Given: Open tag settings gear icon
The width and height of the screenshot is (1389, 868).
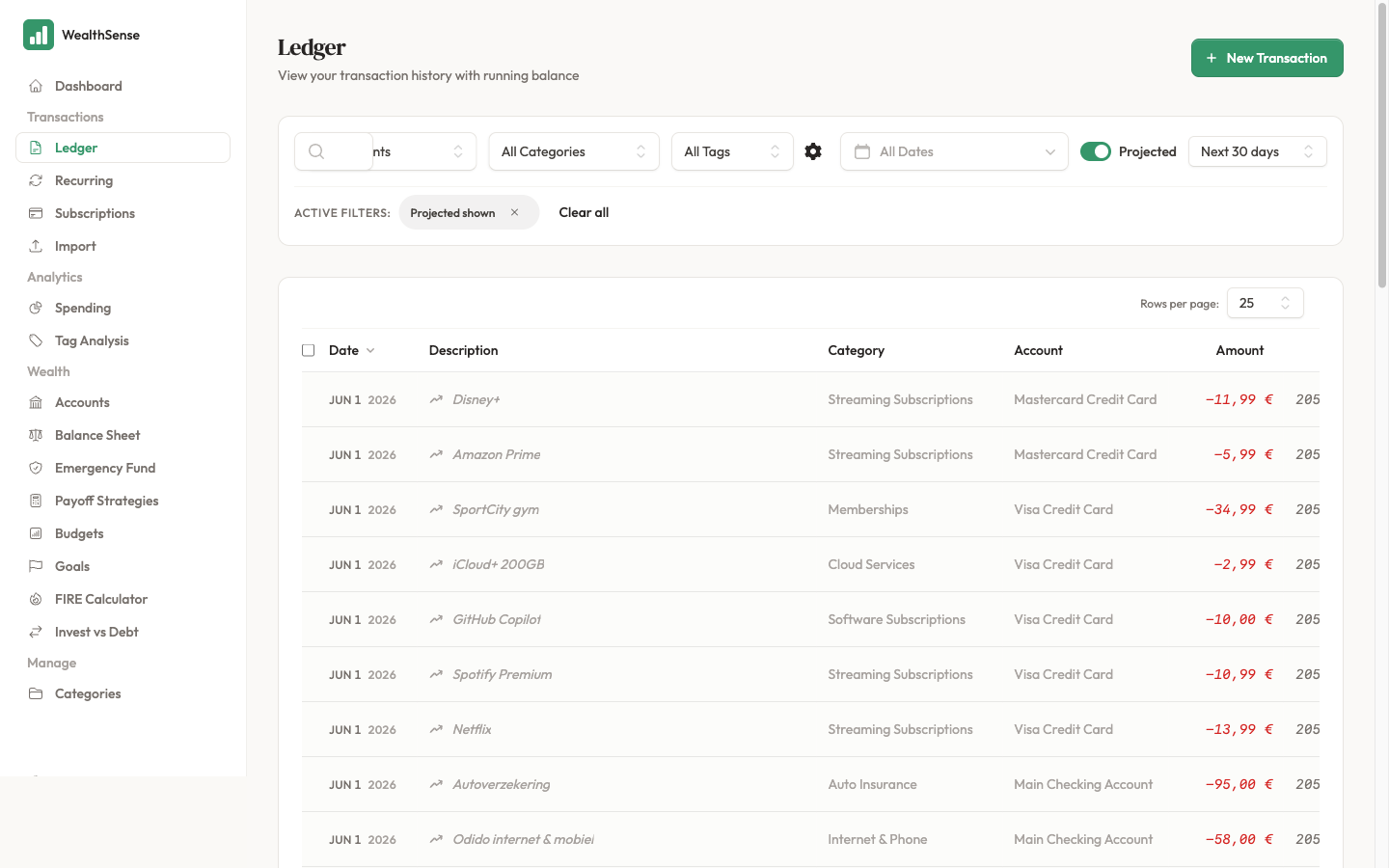Looking at the screenshot, I should point(813,151).
